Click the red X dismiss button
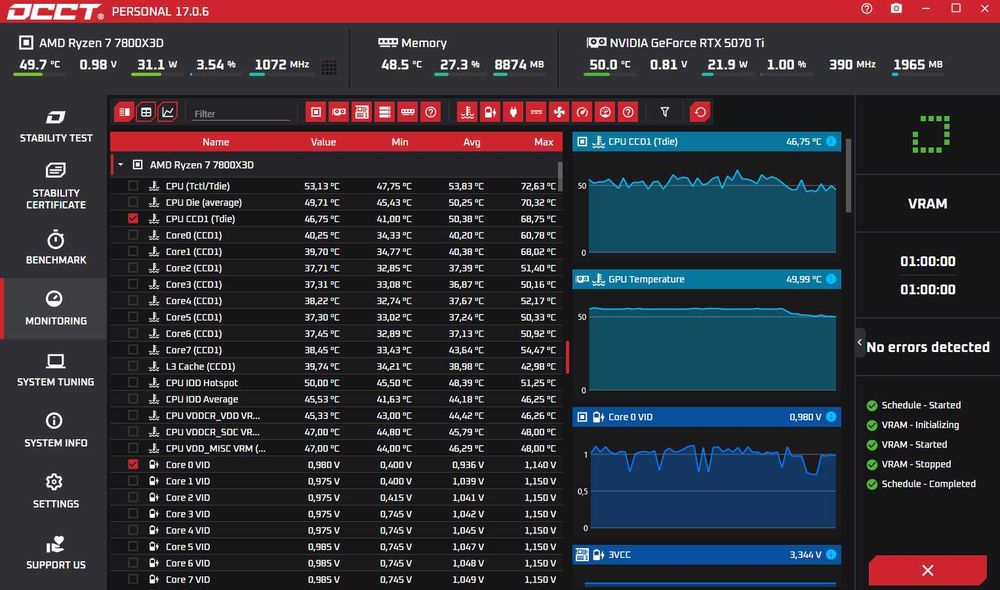1000x590 pixels. 927,570
